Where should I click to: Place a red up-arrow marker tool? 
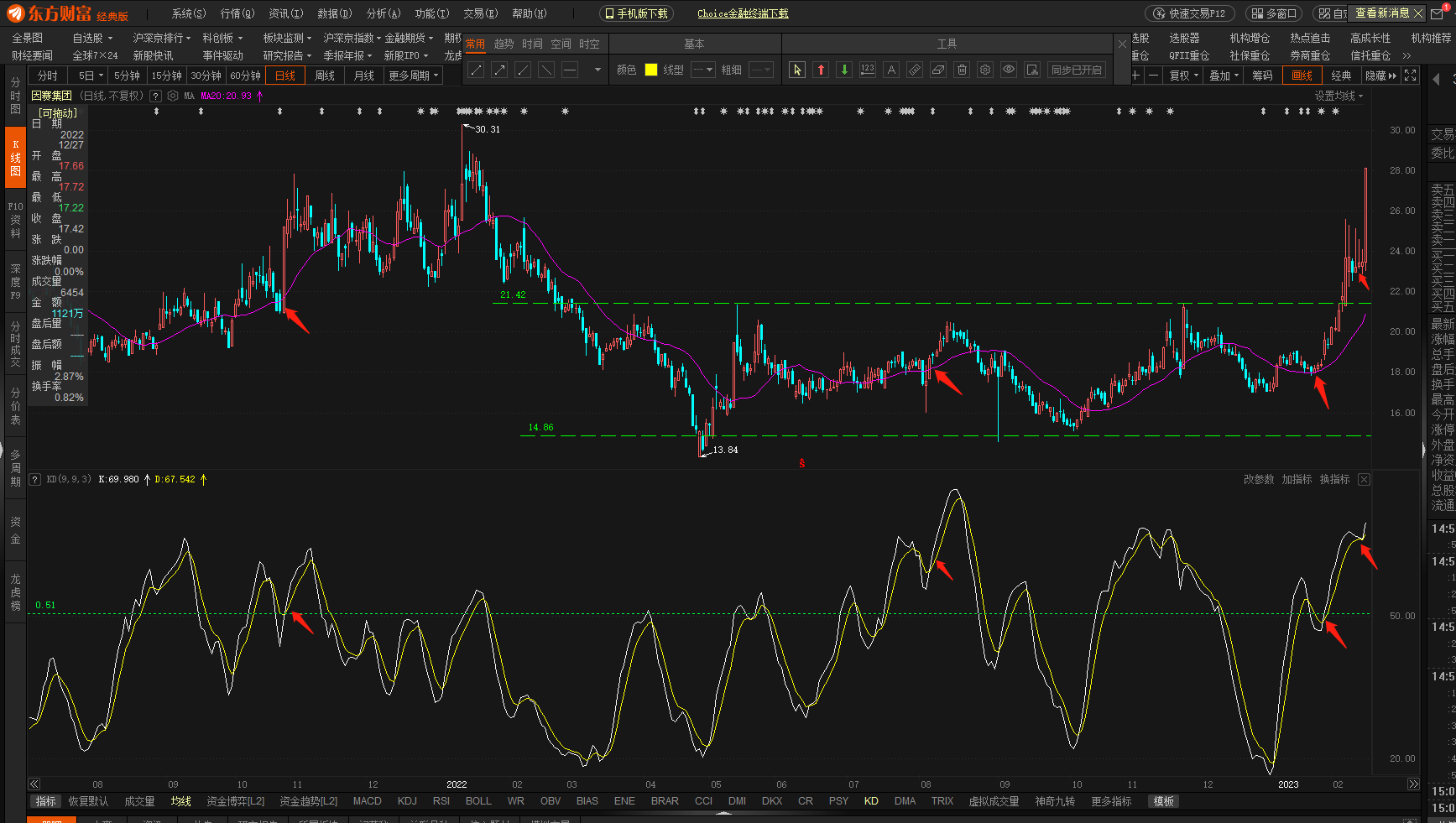pos(821,70)
